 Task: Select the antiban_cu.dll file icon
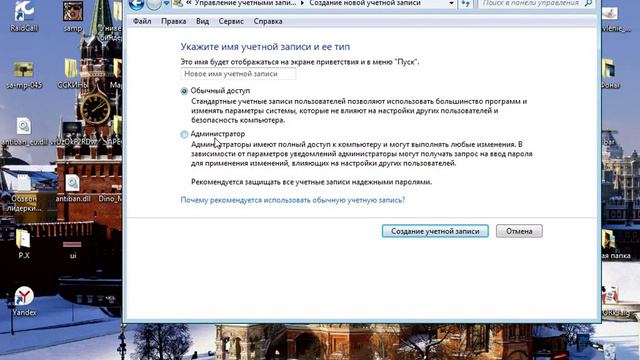coord(24,131)
